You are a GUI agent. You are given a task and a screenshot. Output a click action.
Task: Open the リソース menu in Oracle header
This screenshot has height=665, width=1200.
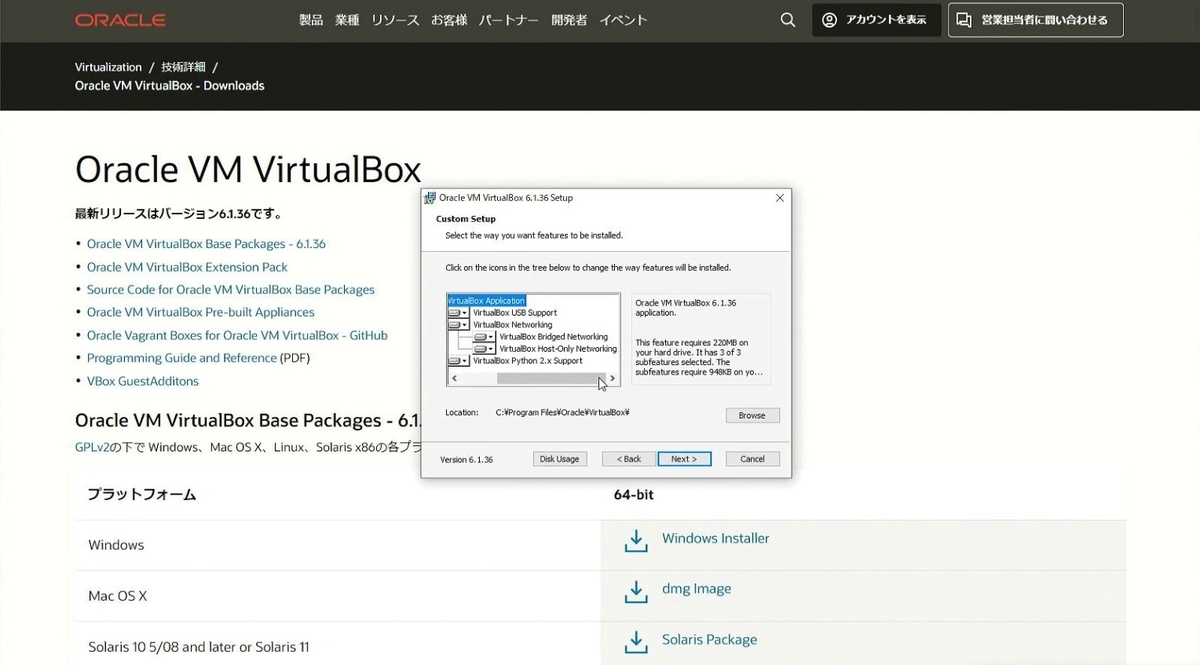[396, 20]
